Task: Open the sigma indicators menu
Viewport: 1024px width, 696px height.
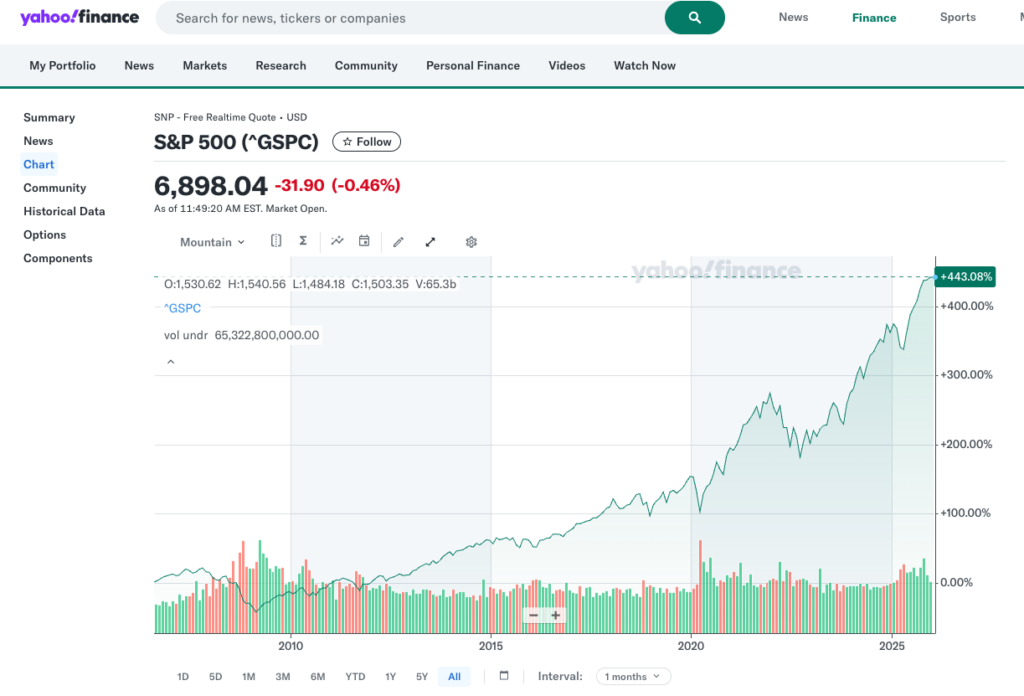Action: pos(303,241)
